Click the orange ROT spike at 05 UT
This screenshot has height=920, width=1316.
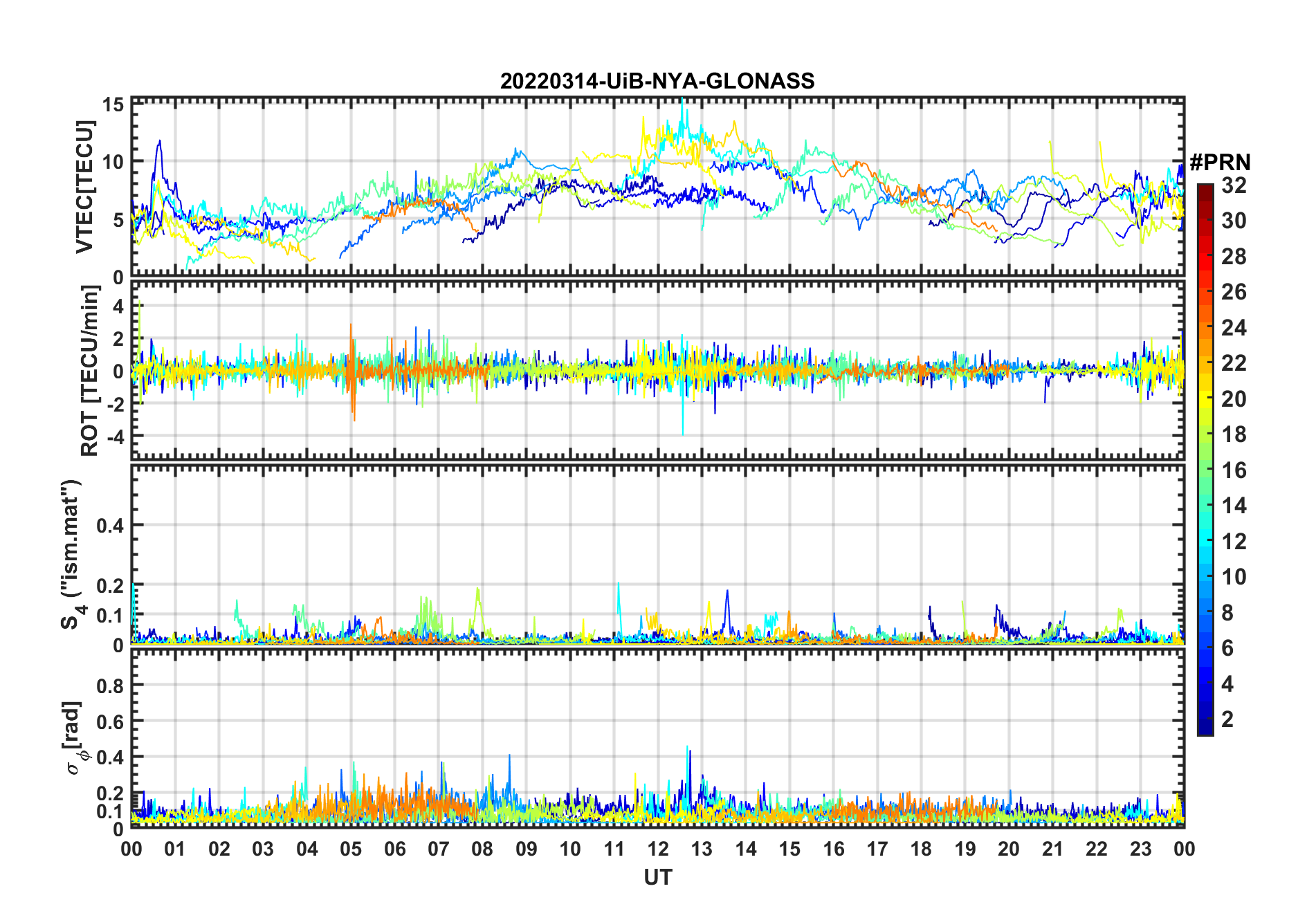tap(352, 372)
